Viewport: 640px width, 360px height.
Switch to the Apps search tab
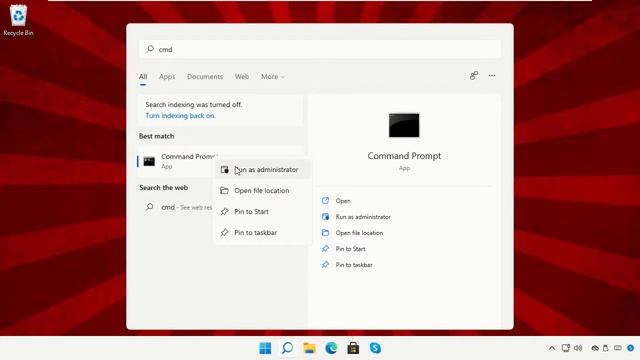[x=167, y=77]
